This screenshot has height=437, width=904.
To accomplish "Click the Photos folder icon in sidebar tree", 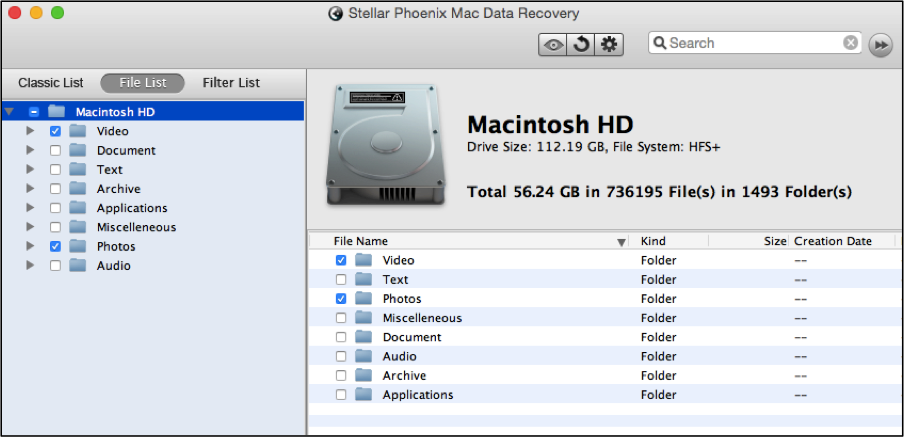I will [78, 246].
